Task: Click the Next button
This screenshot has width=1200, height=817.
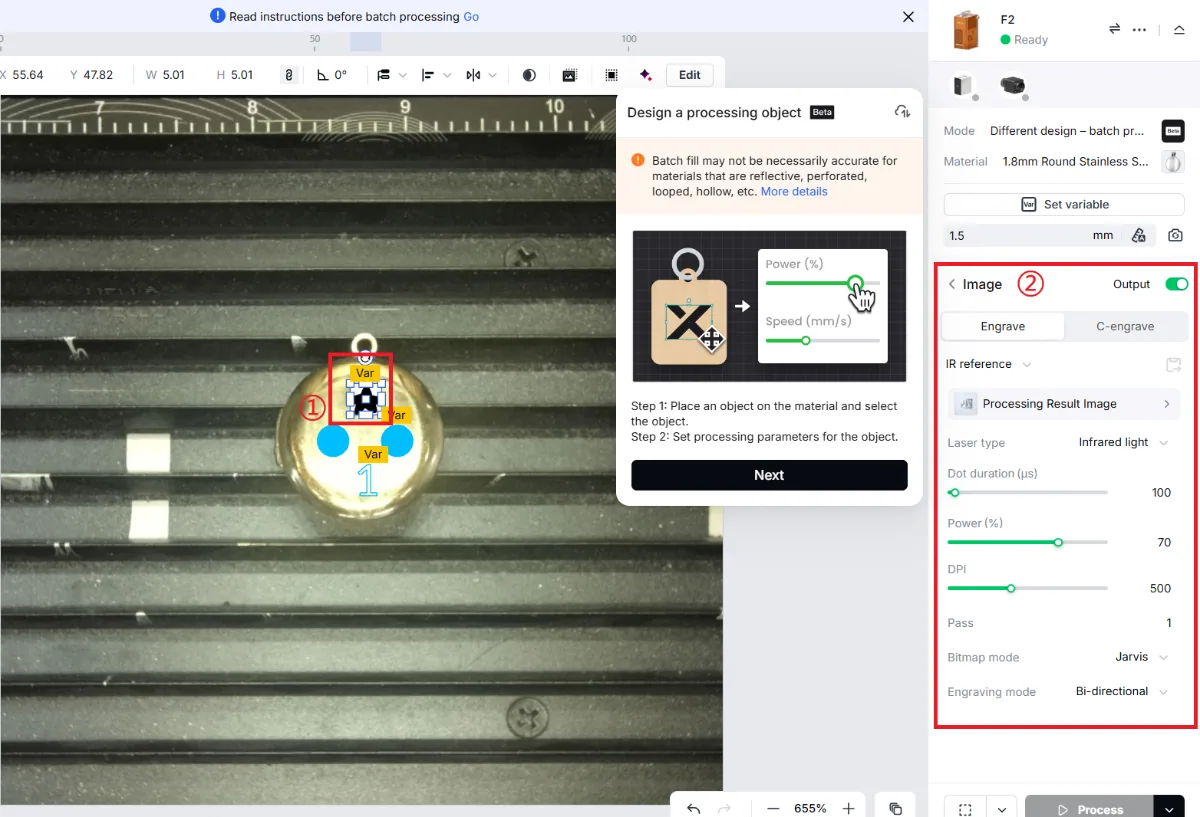Action: [x=769, y=475]
